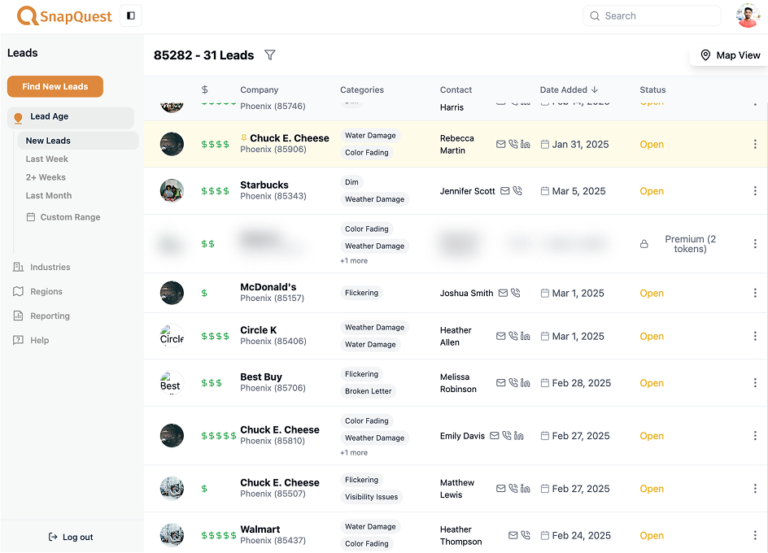768x553 pixels.
Task: Open the Walmart company thumbnail
Action: (172, 535)
